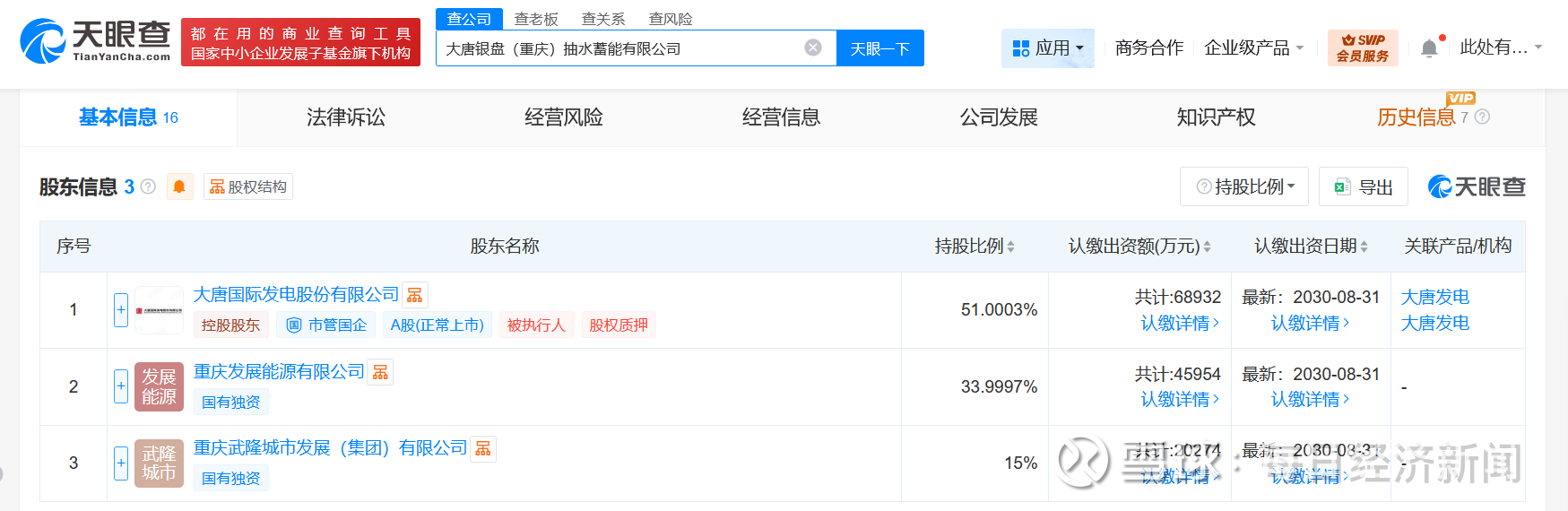Open equity structure icon next to 大唐国际发电
The image size is (1568, 511).
tap(414, 295)
